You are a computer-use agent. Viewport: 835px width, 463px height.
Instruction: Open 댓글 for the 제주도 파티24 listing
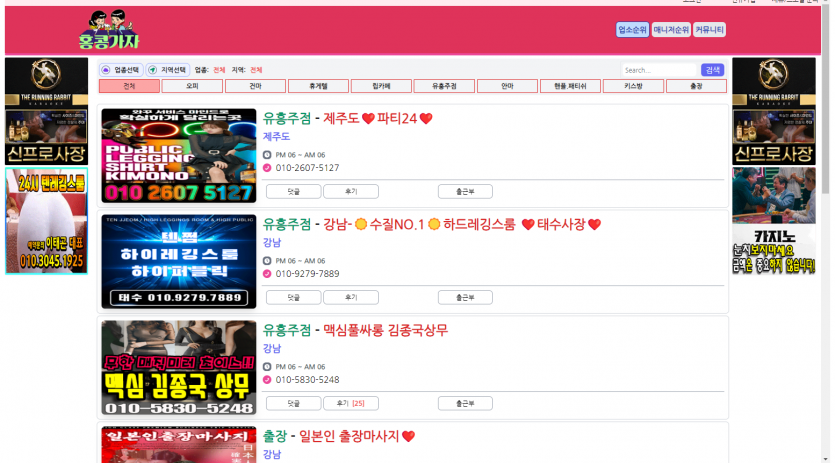click(293, 192)
